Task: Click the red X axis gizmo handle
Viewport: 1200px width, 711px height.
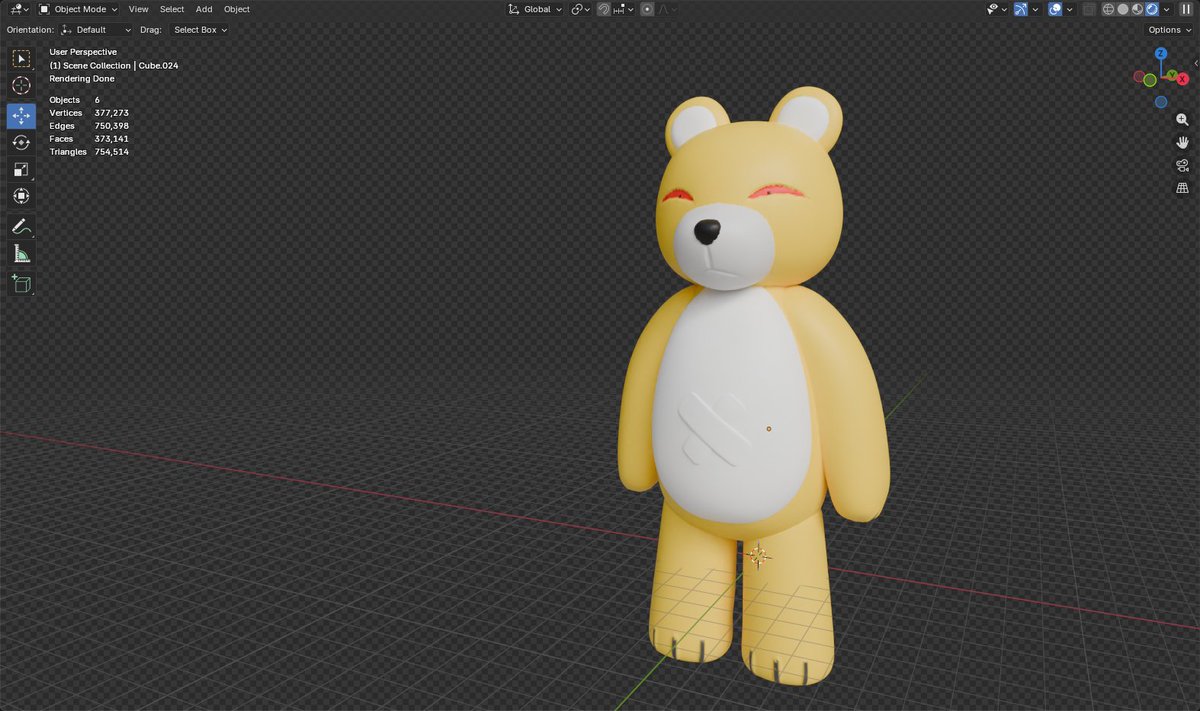Action: [1183, 79]
